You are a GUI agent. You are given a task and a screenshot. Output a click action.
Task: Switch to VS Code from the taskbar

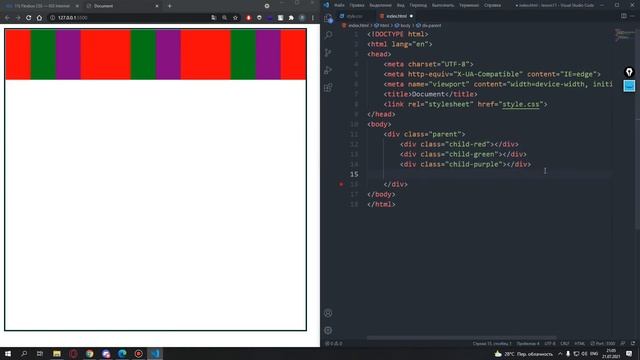point(155,354)
